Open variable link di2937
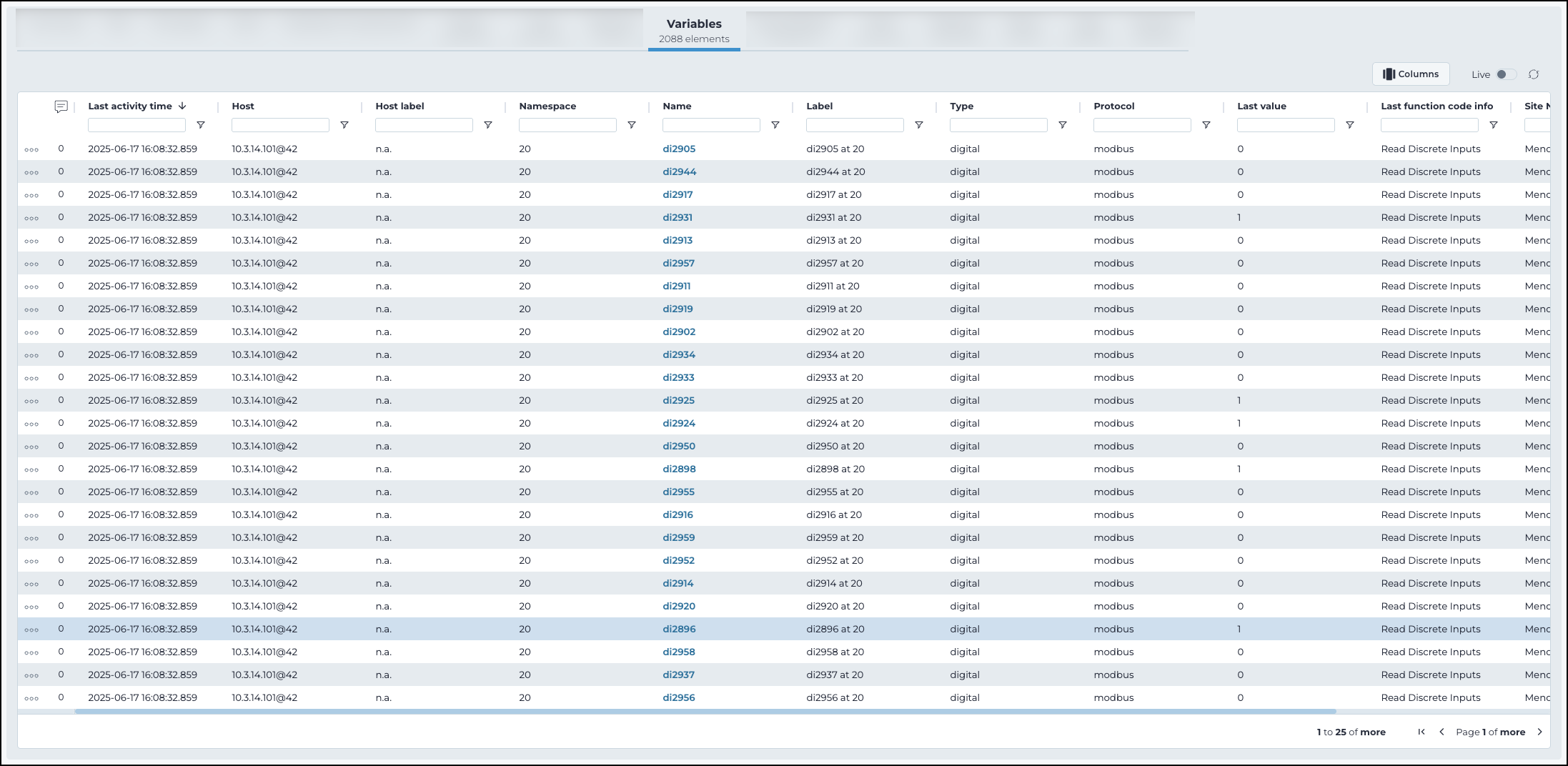Screen dimensions: 1568x766 (678, 675)
